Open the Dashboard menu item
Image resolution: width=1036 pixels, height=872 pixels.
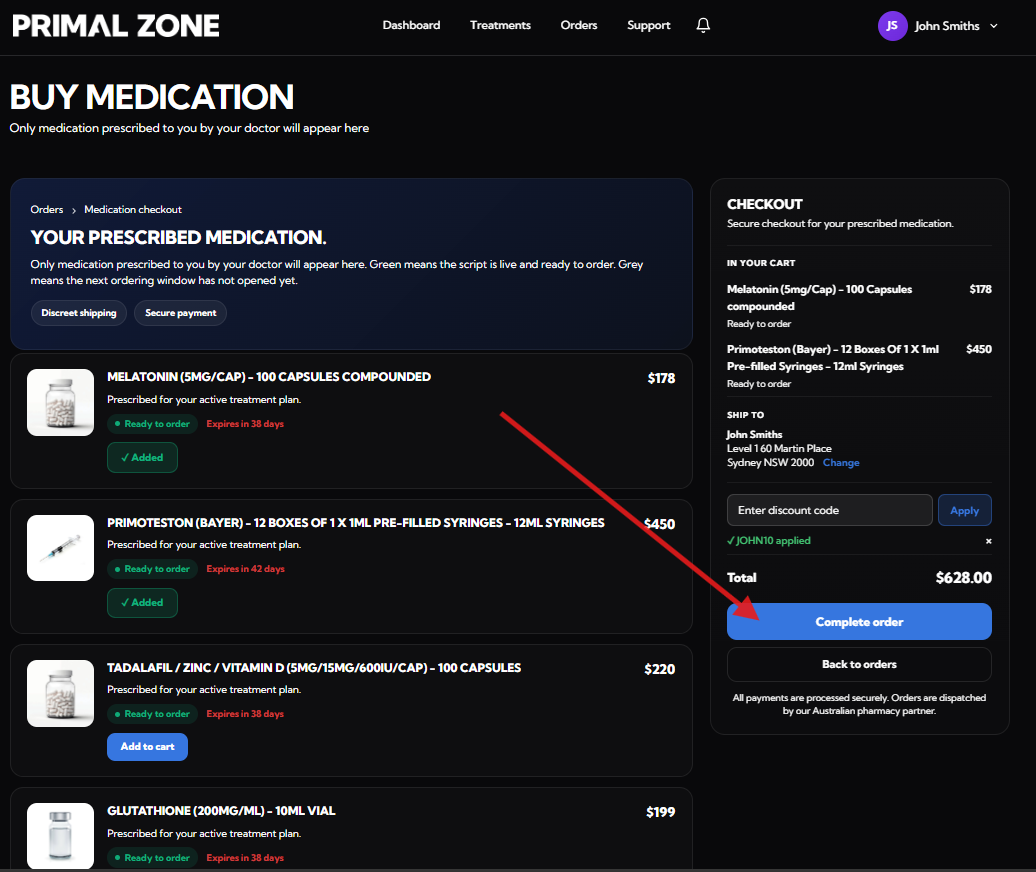(x=411, y=25)
